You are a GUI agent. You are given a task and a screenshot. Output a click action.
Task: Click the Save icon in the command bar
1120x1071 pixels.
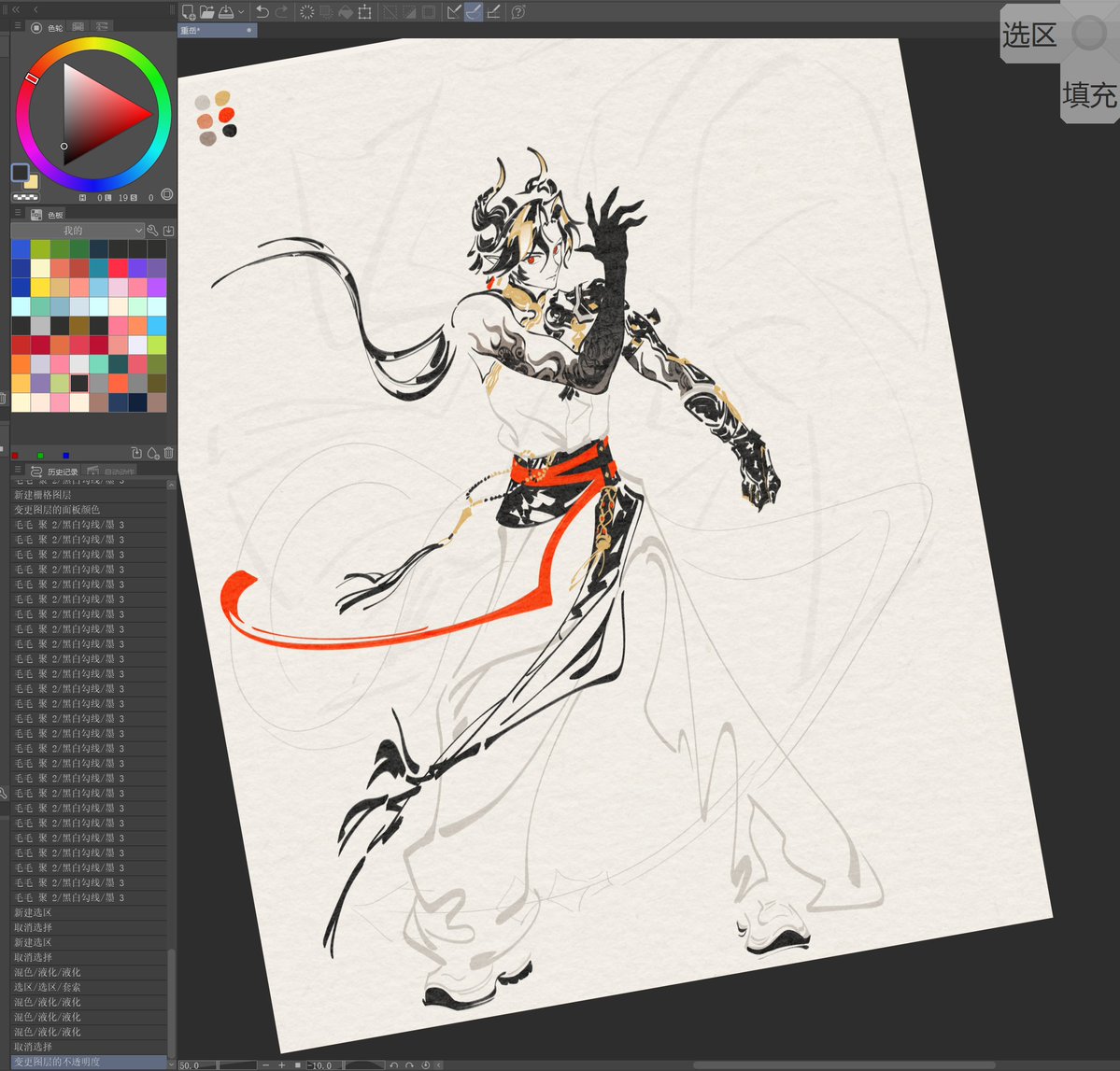pos(226,12)
